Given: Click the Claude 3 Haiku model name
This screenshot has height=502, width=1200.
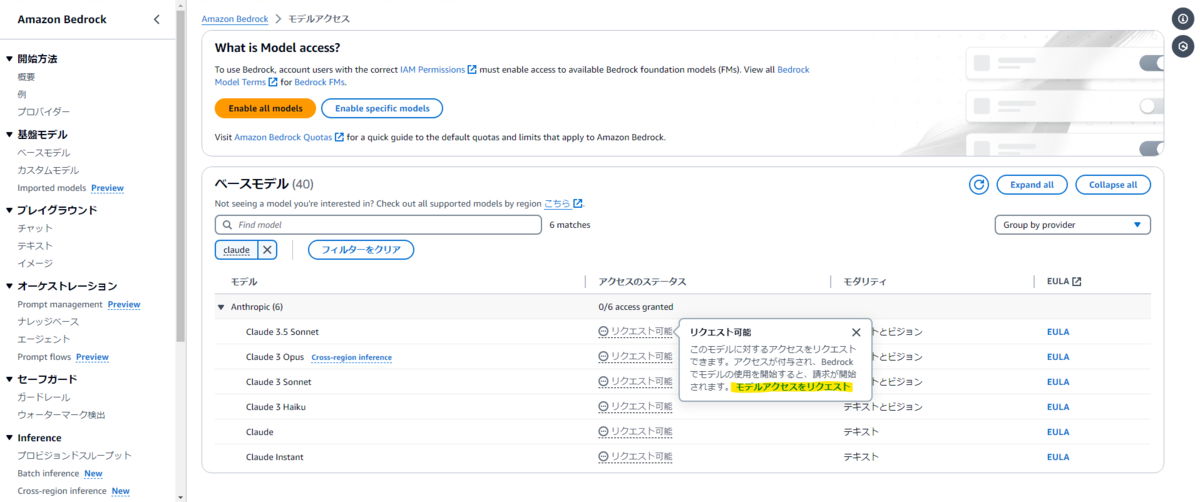Looking at the screenshot, I should click(276, 407).
